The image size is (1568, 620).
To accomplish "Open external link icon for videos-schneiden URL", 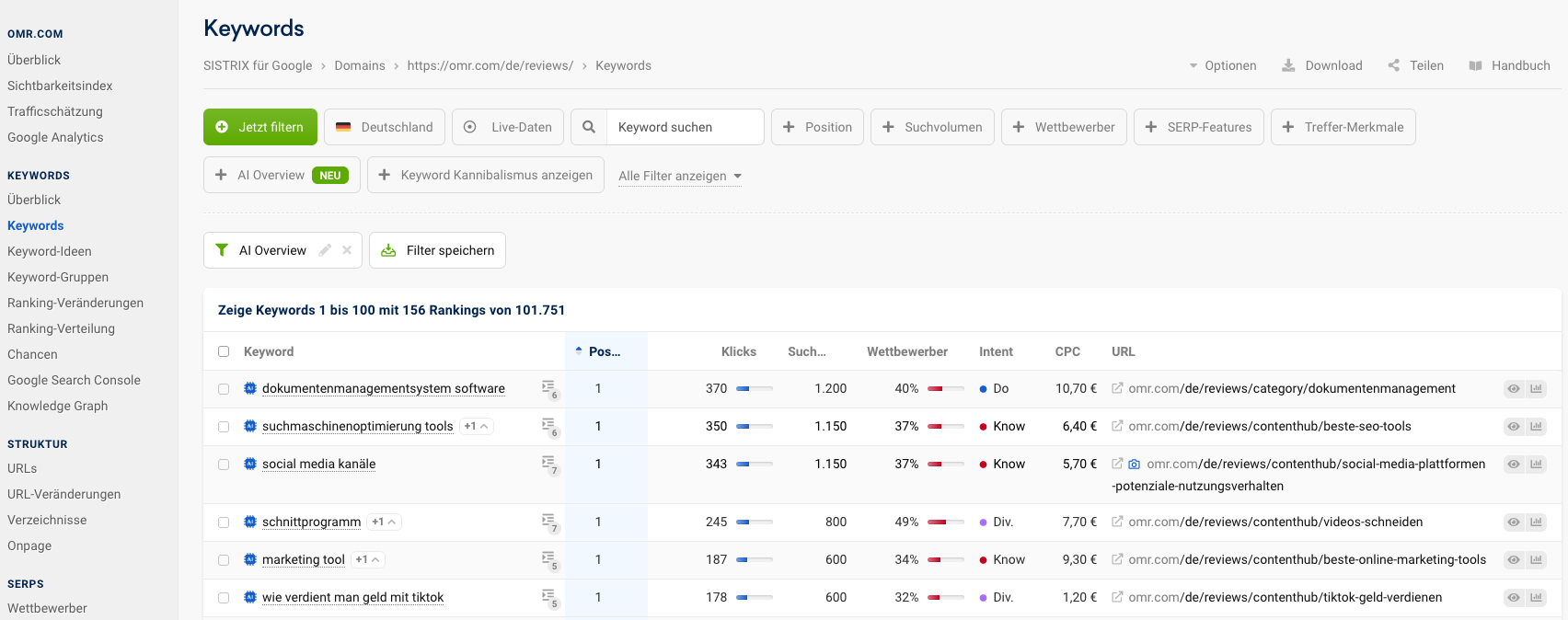I will click(1117, 522).
